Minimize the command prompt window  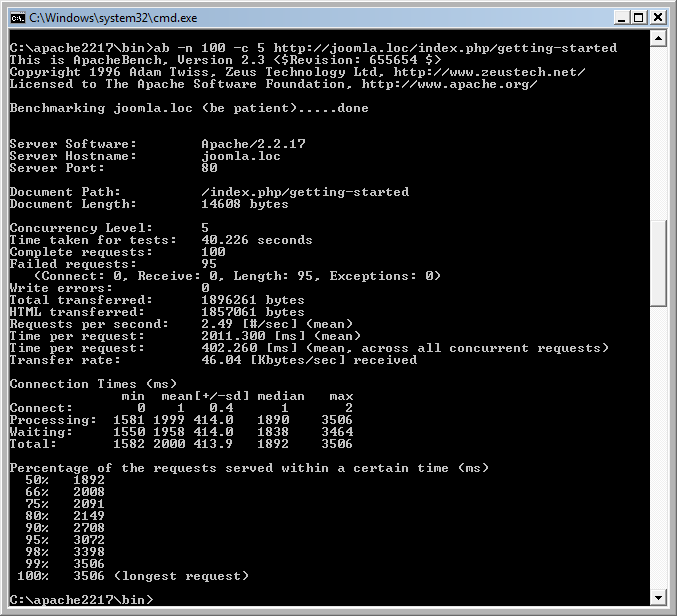coord(618,17)
